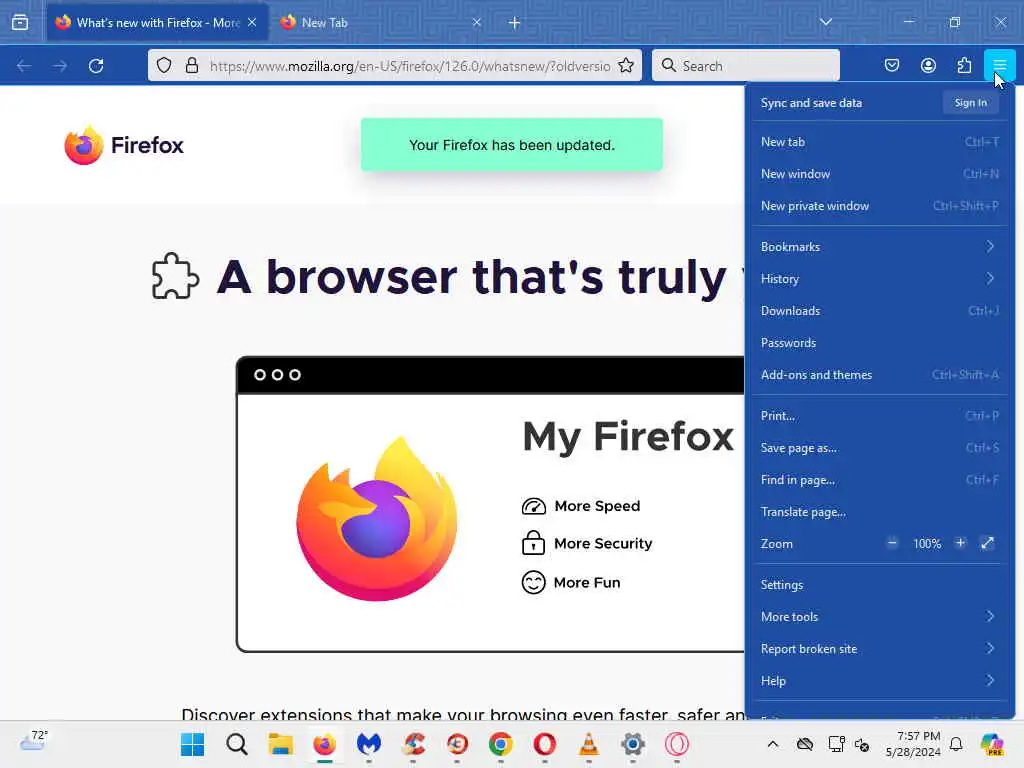This screenshot has height=768, width=1024.
Task: Zoom in with the plus button in menu
Action: click(x=960, y=543)
